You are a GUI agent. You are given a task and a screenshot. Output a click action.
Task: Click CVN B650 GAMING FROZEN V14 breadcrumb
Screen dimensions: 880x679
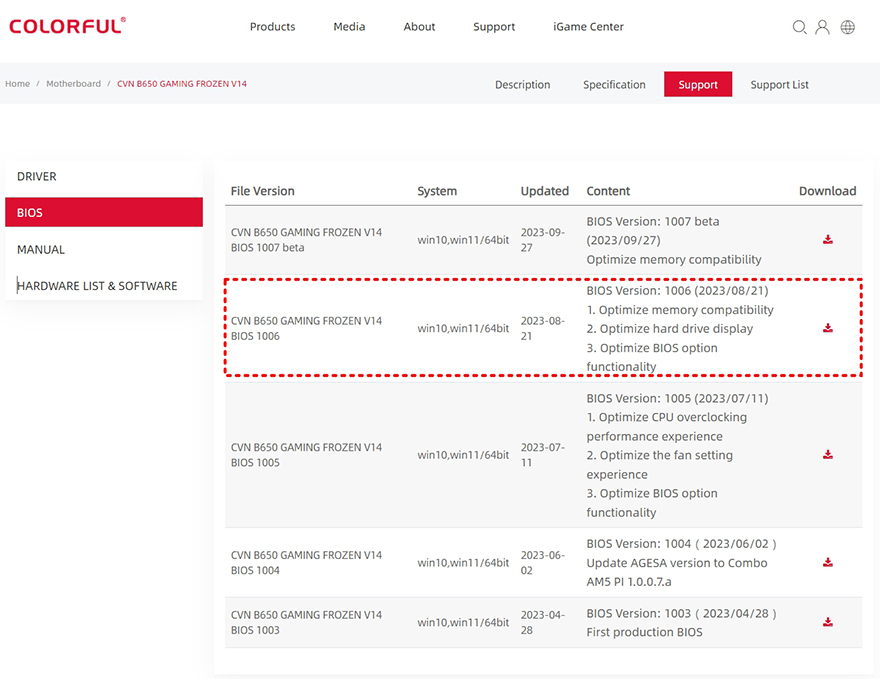coord(182,84)
